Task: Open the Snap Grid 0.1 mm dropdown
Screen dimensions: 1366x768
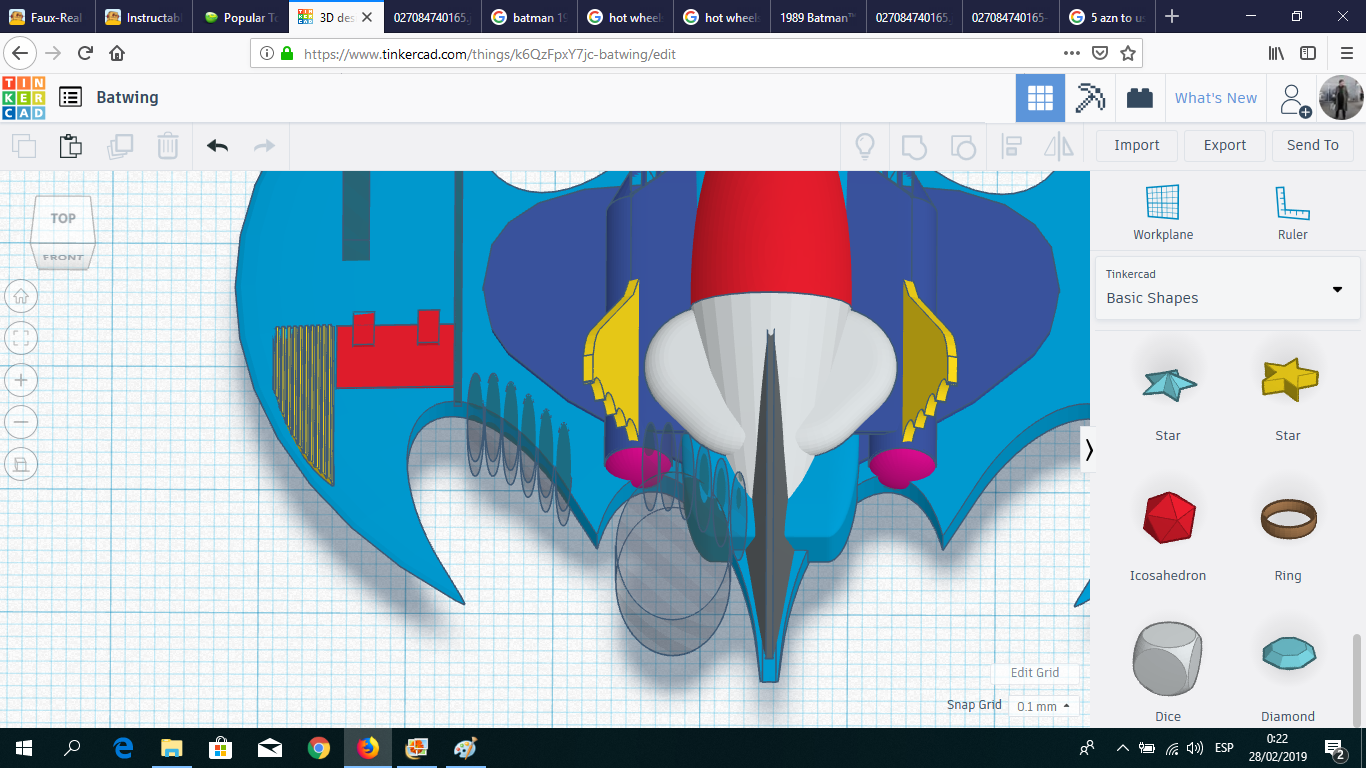Action: (1043, 706)
